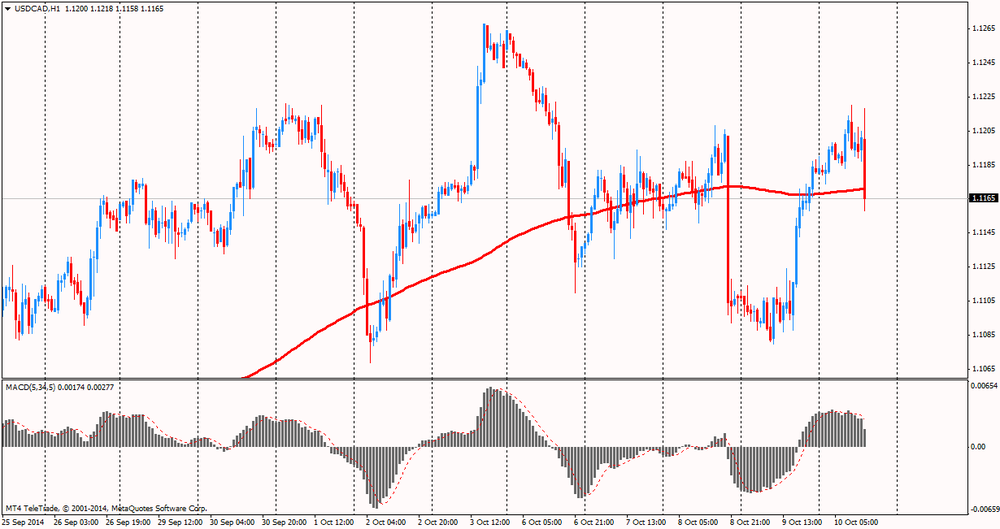Select the current price label 1.1165
The image size is (1000, 529).
tap(982, 199)
